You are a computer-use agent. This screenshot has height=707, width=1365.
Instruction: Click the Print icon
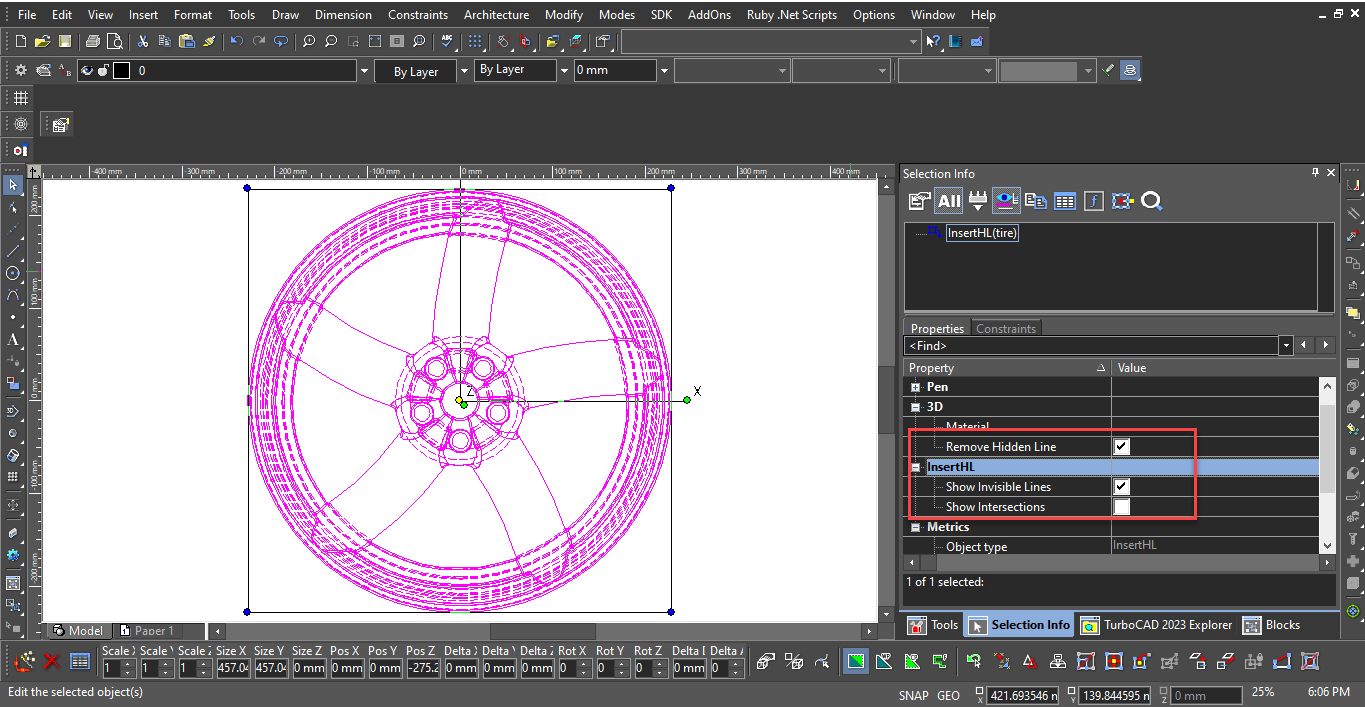[x=93, y=41]
